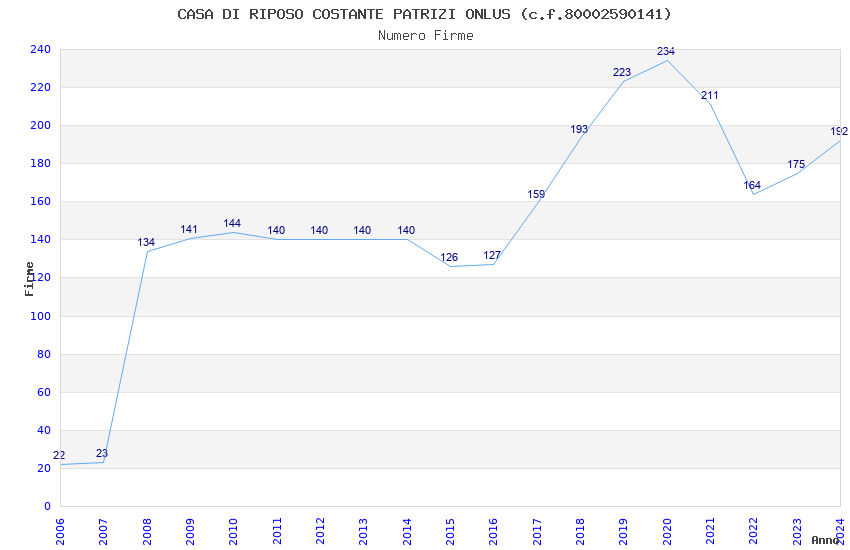Click the x-axis year label 2009
Screen dimensions: 850x550
190,532
